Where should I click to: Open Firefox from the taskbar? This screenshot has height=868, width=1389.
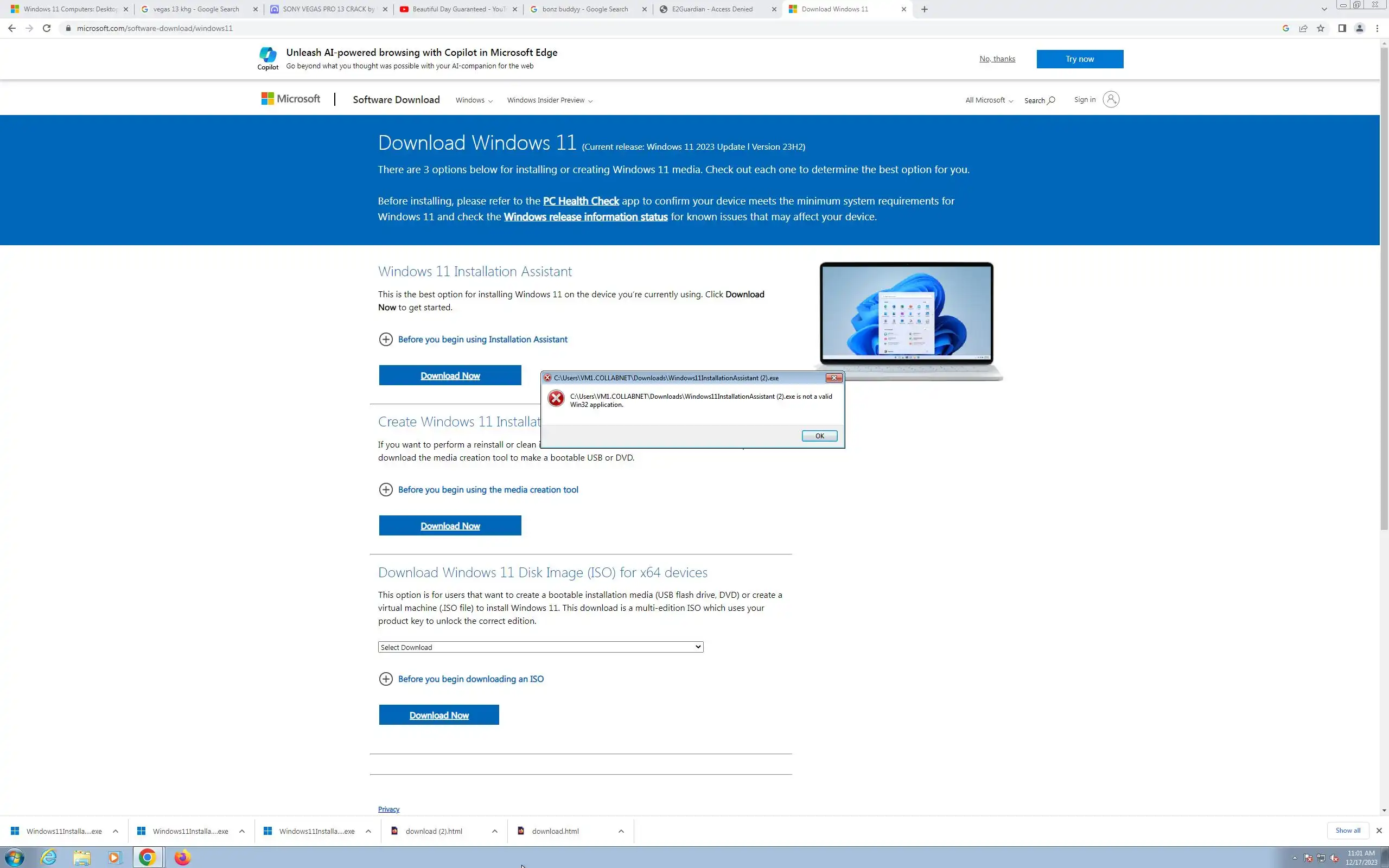click(x=182, y=857)
